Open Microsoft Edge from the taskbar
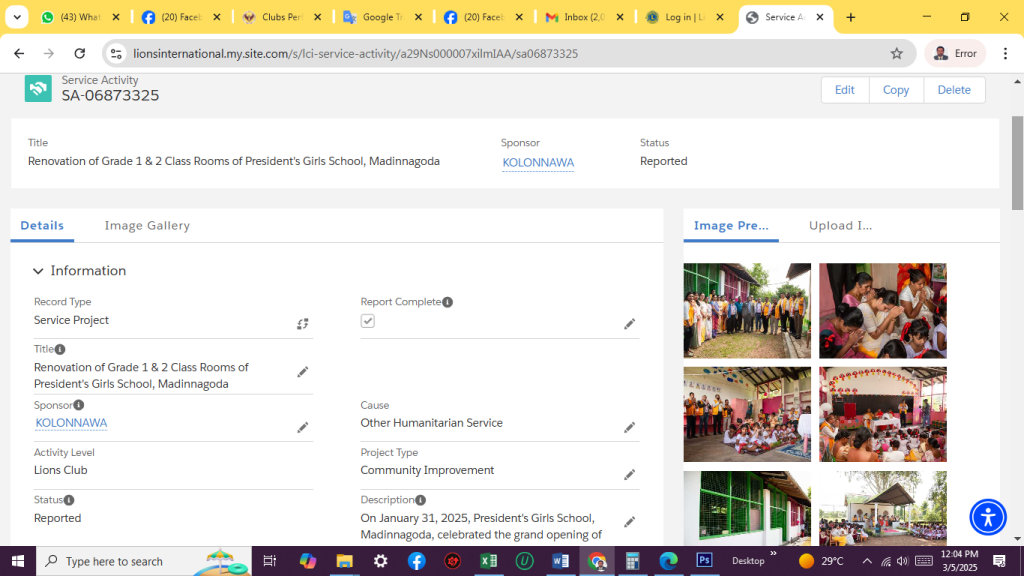1024x576 pixels. click(x=668, y=561)
